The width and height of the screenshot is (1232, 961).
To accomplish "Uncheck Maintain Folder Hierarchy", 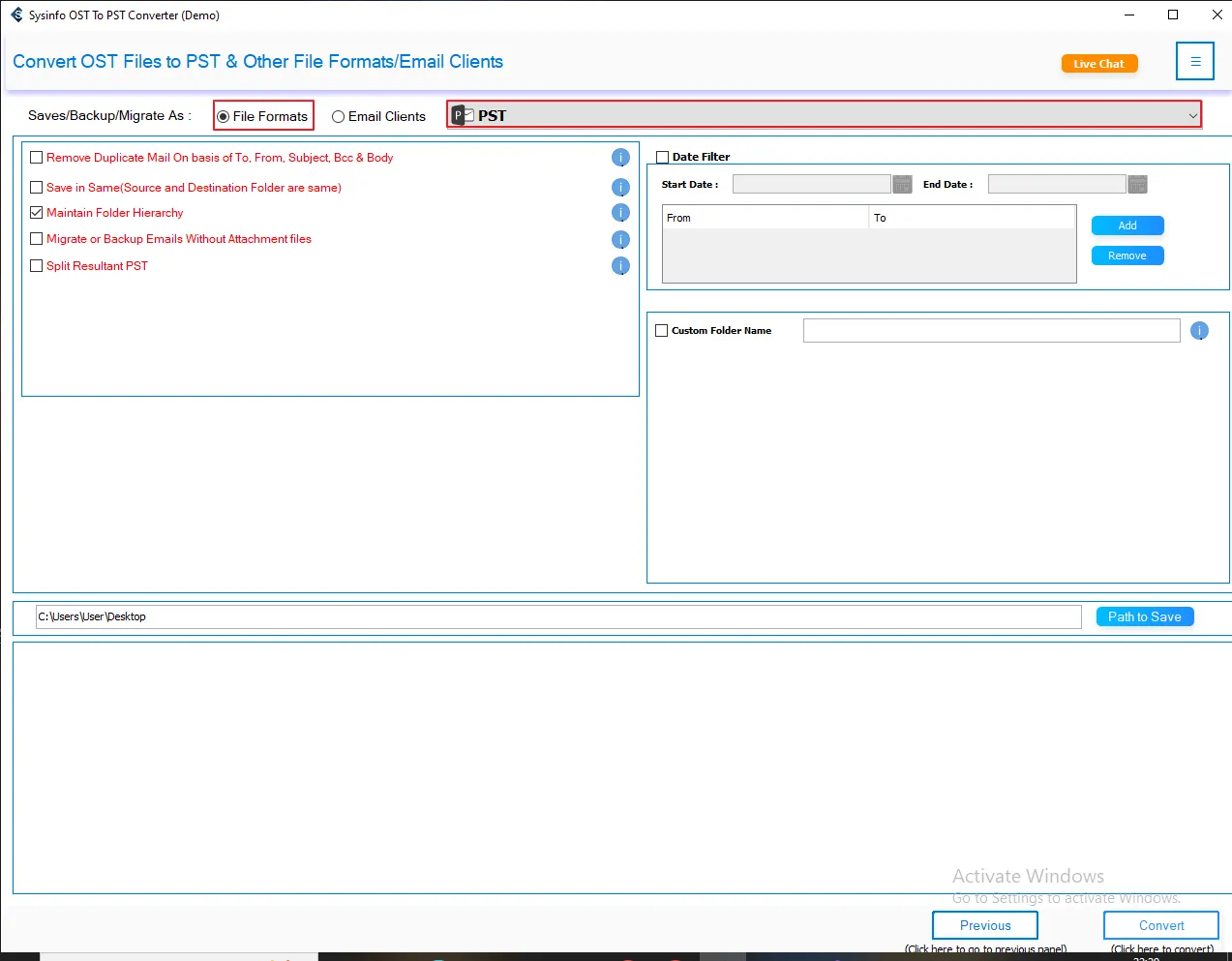I will [x=37, y=213].
